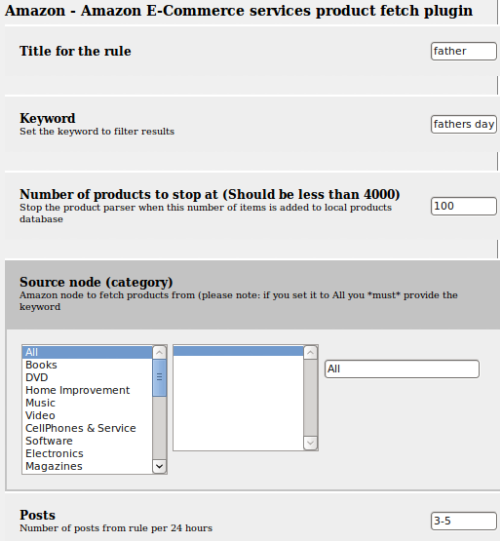Choose Music in the category list
Screen dimensions: 500x541
[x=87, y=403]
